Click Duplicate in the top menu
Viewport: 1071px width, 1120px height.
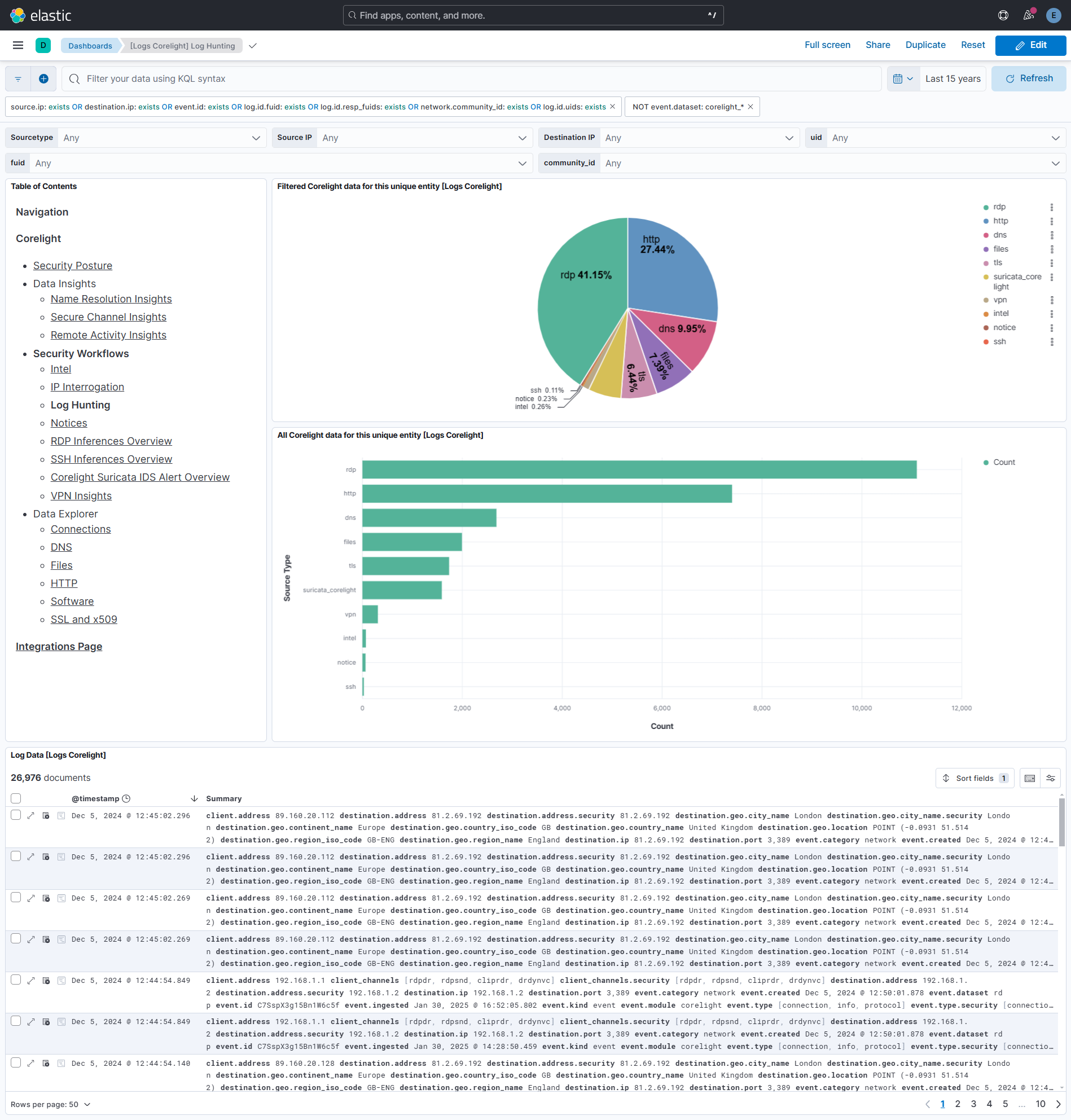(925, 45)
